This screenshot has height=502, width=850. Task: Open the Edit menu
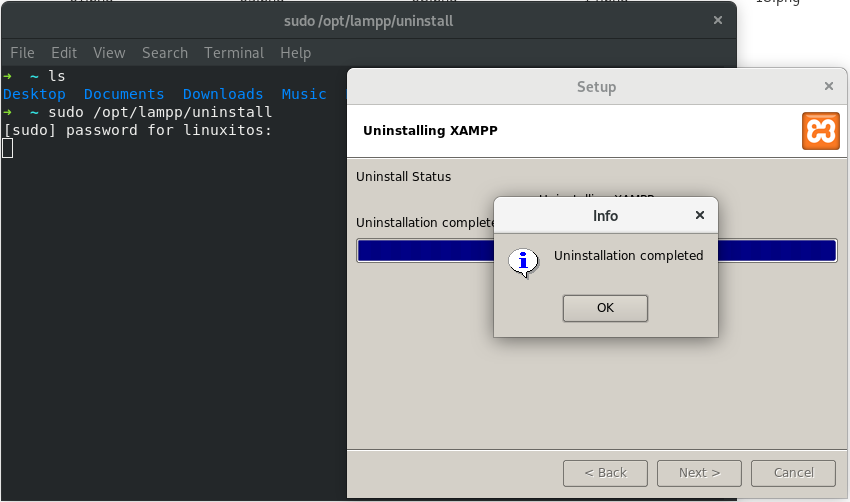64,53
